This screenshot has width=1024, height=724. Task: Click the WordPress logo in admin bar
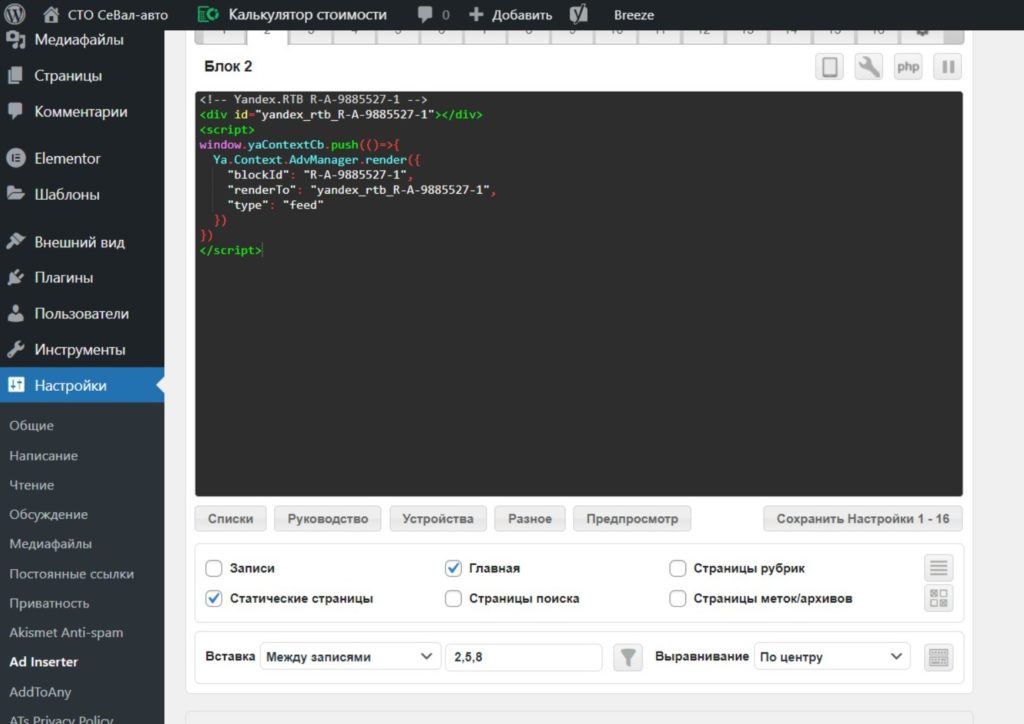tap(14, 14)
